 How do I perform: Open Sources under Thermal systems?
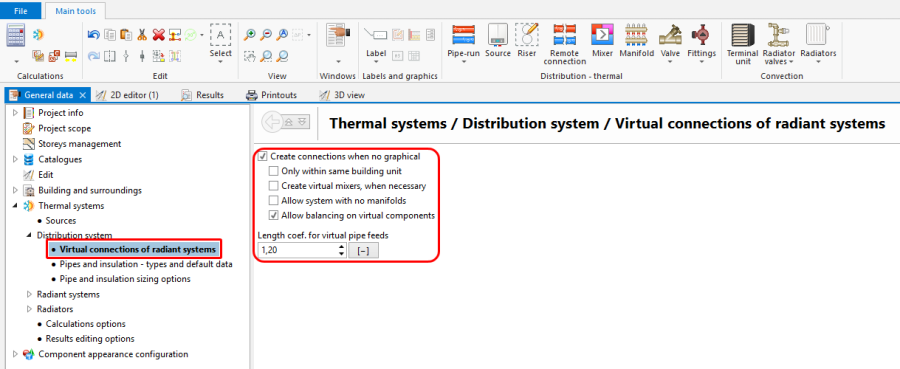click(61, 220)
